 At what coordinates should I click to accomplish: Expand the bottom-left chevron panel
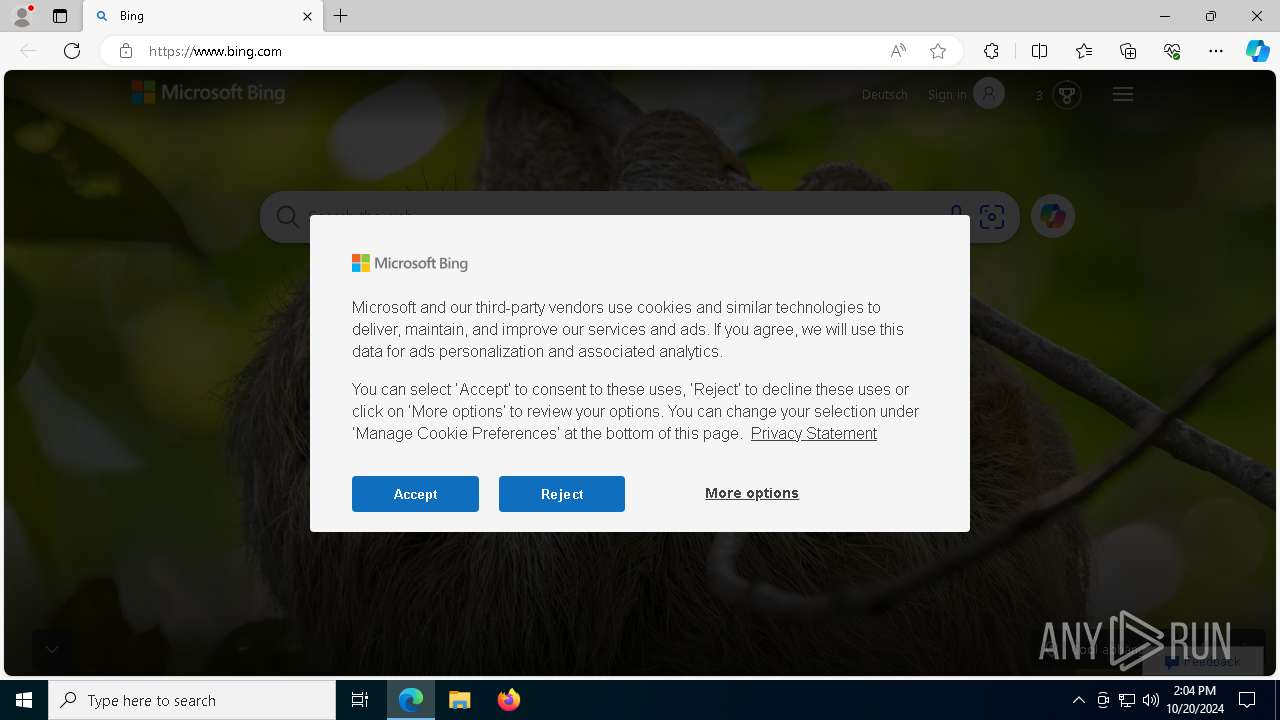tap(52, 649)
